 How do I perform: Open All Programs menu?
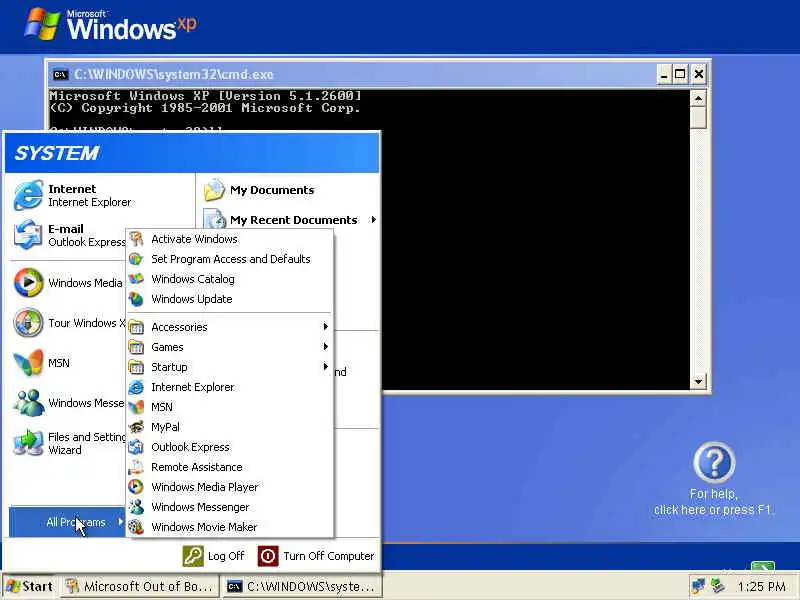(x=67, y=522)
